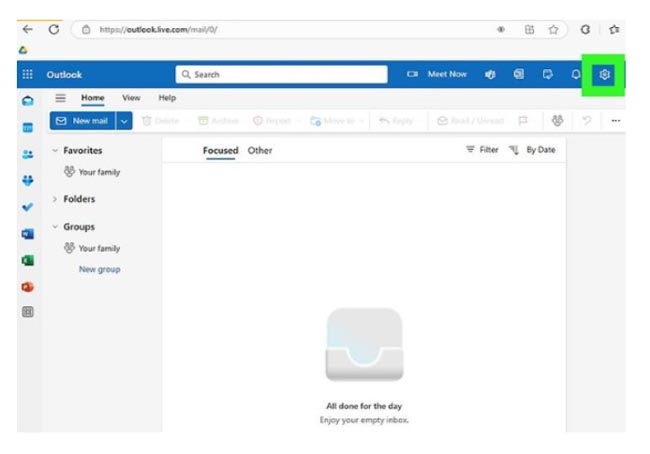
Task: Collapse the Favorites section
Action: tap(55, 151)
